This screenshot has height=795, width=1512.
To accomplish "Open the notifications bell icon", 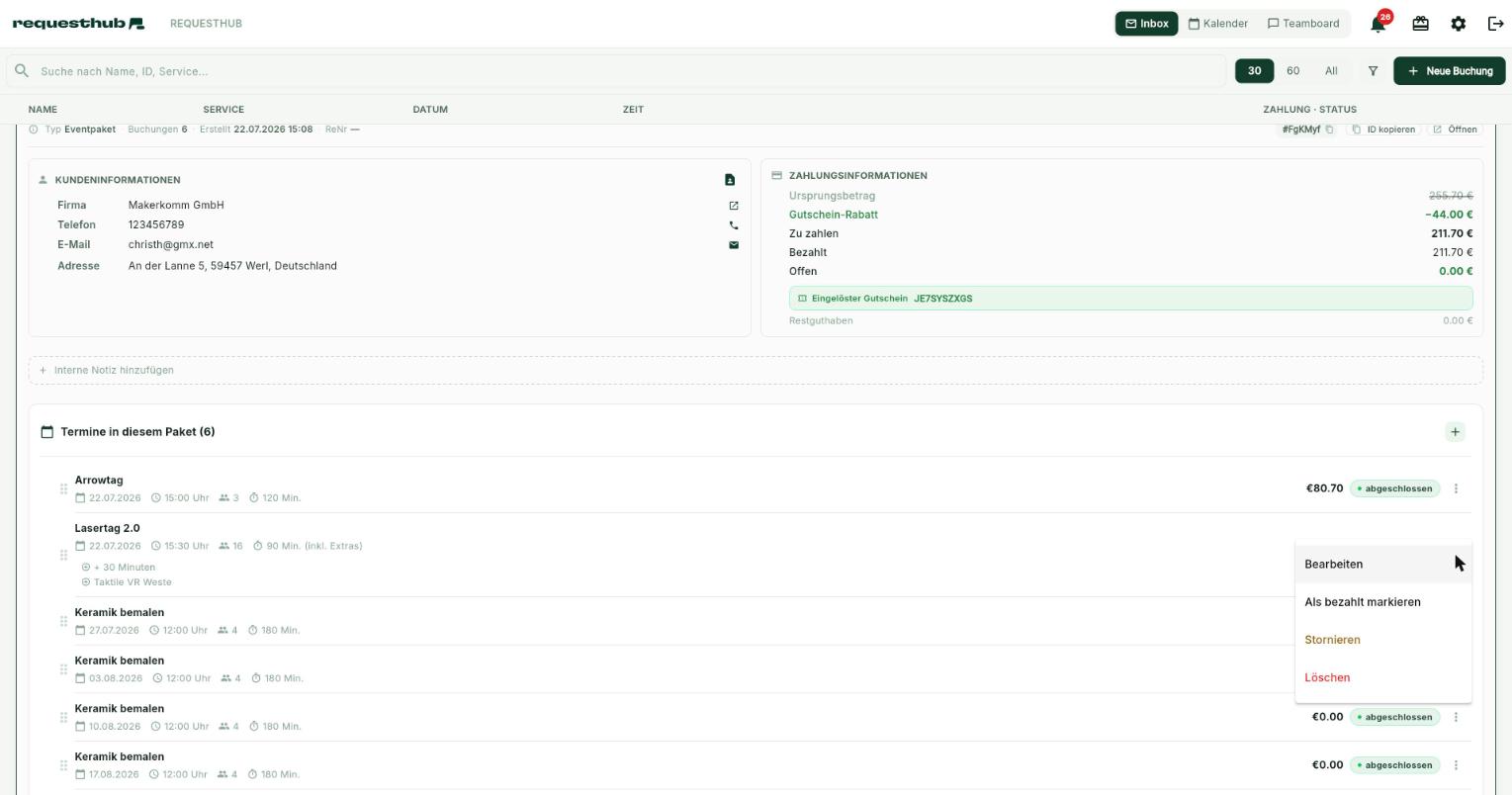I will click(x=1378, y=24).
